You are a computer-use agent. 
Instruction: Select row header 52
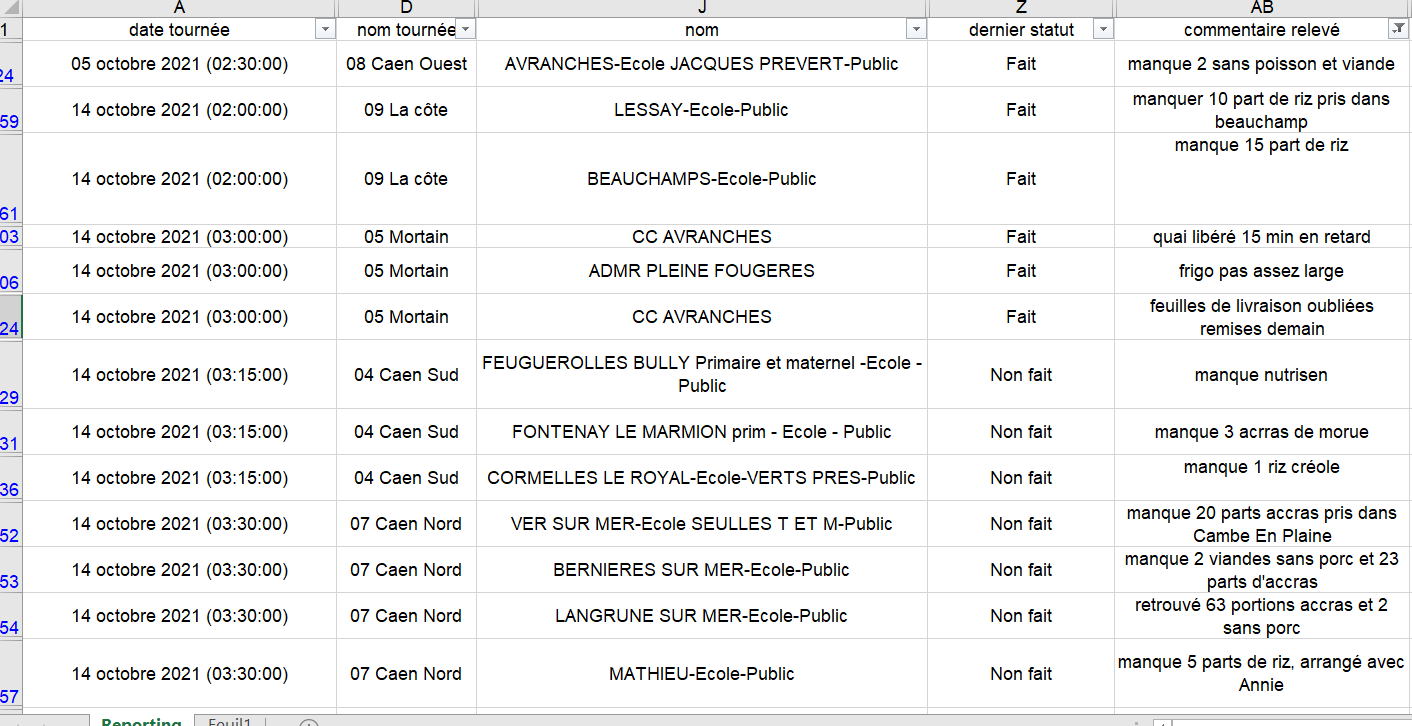tap(11, 524)
